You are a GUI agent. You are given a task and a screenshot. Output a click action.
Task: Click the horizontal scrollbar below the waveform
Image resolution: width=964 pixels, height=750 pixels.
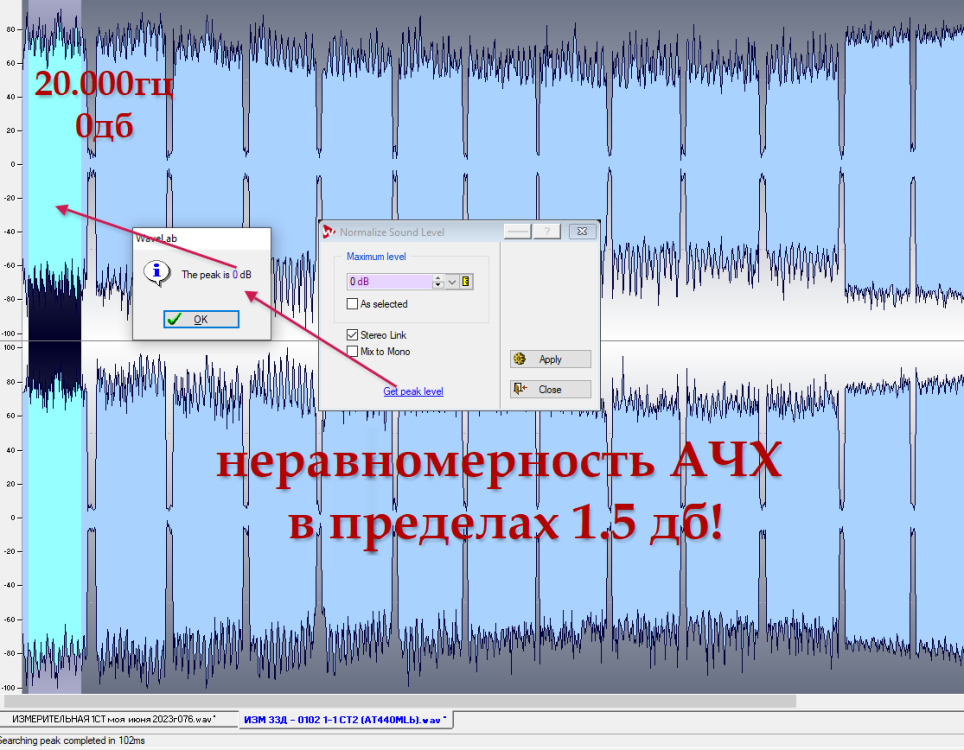tap(400, 701)
